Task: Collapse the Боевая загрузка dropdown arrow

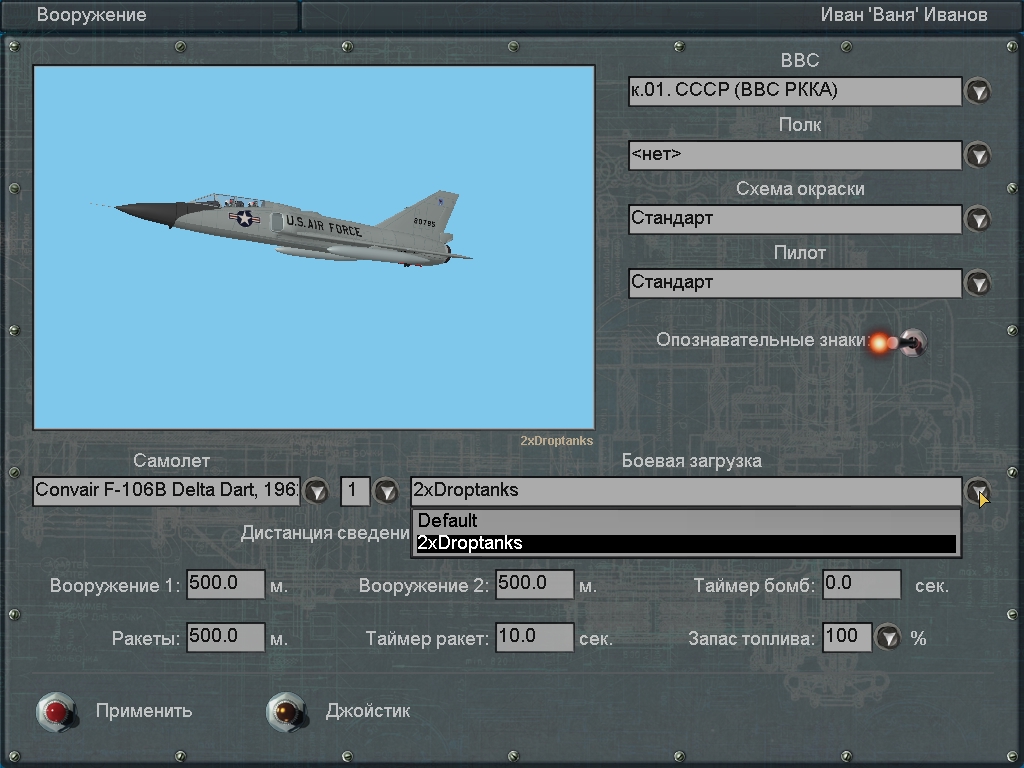Action: (977, 491)
